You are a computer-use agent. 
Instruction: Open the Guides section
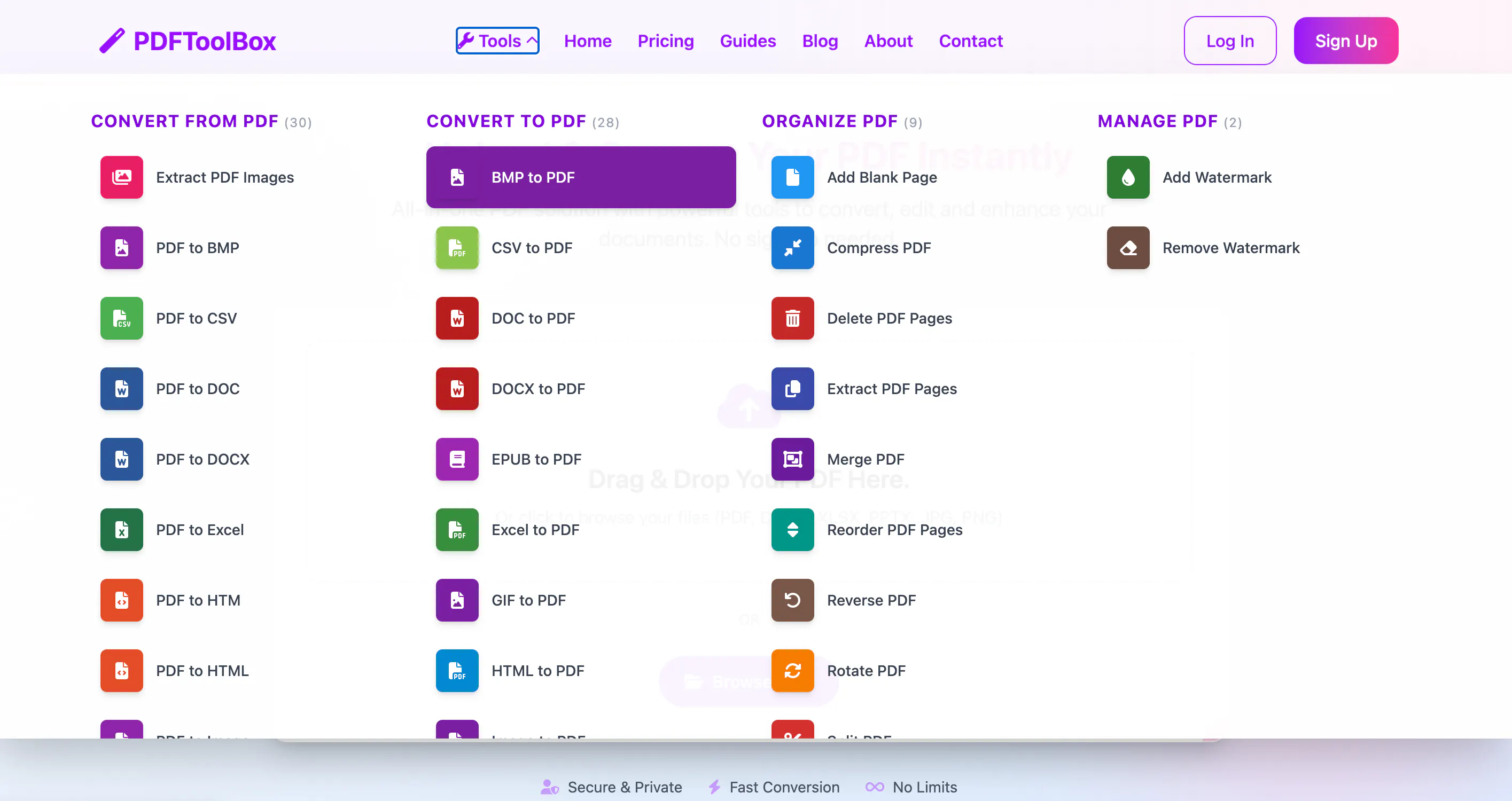(x=748, y=41)
